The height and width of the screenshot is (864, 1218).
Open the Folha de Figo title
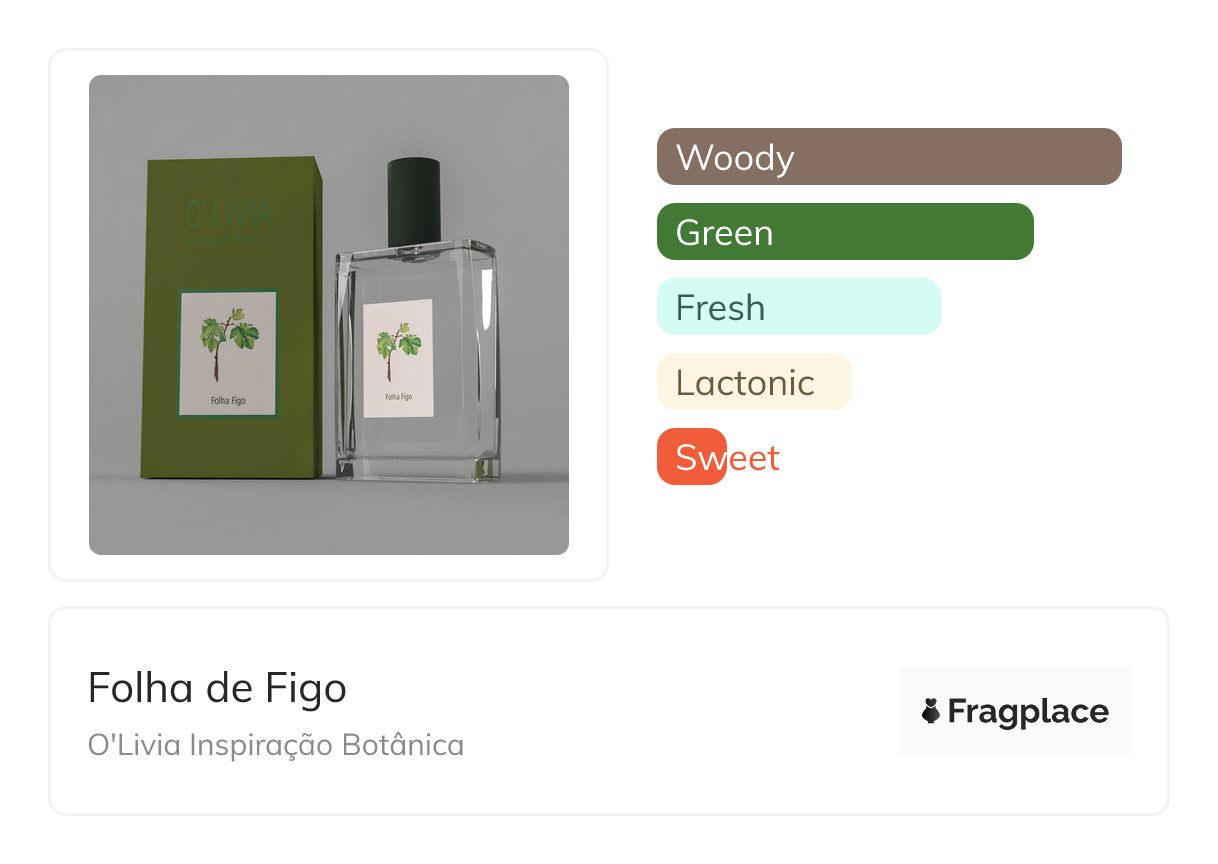217,688
